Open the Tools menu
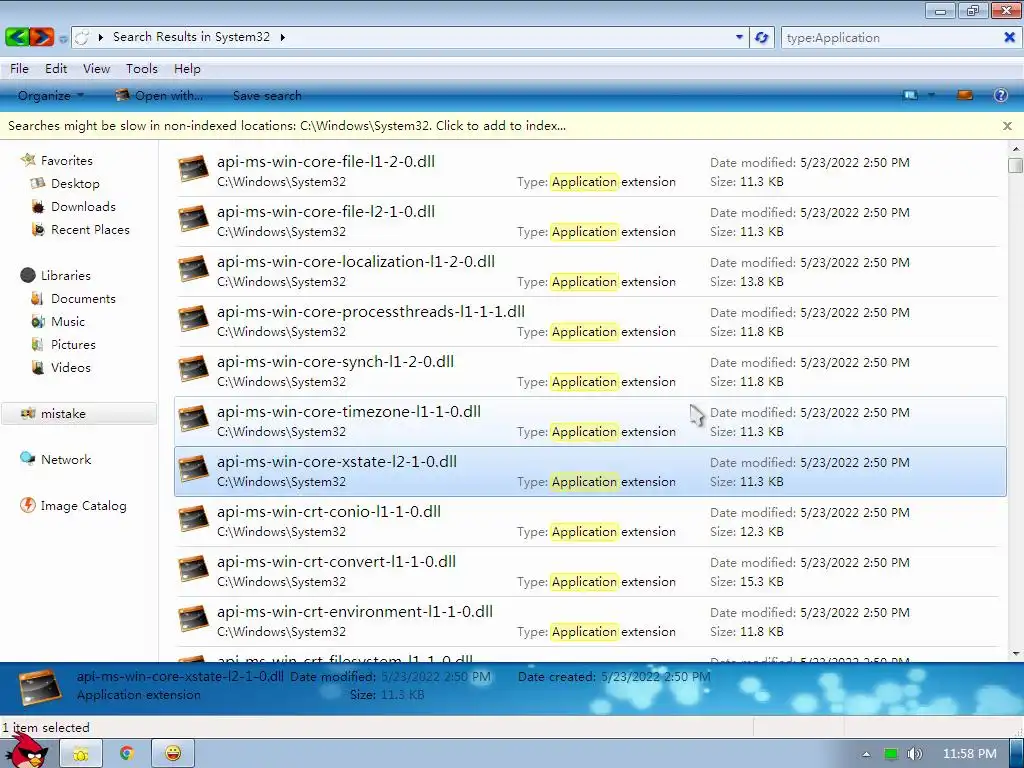 142,69
